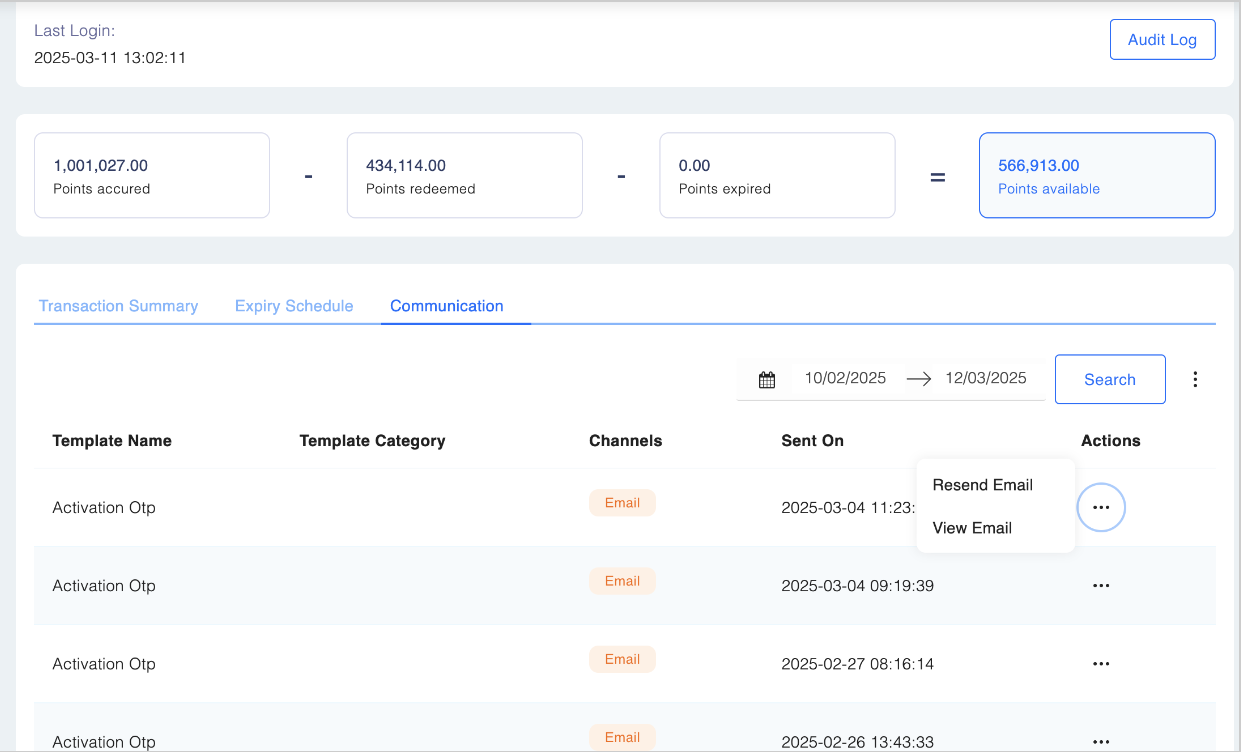Click the Points available card
Image resolution: width=1242 pixels, height=752 pixels.
pyautogui.click(x=1097, y=175)
